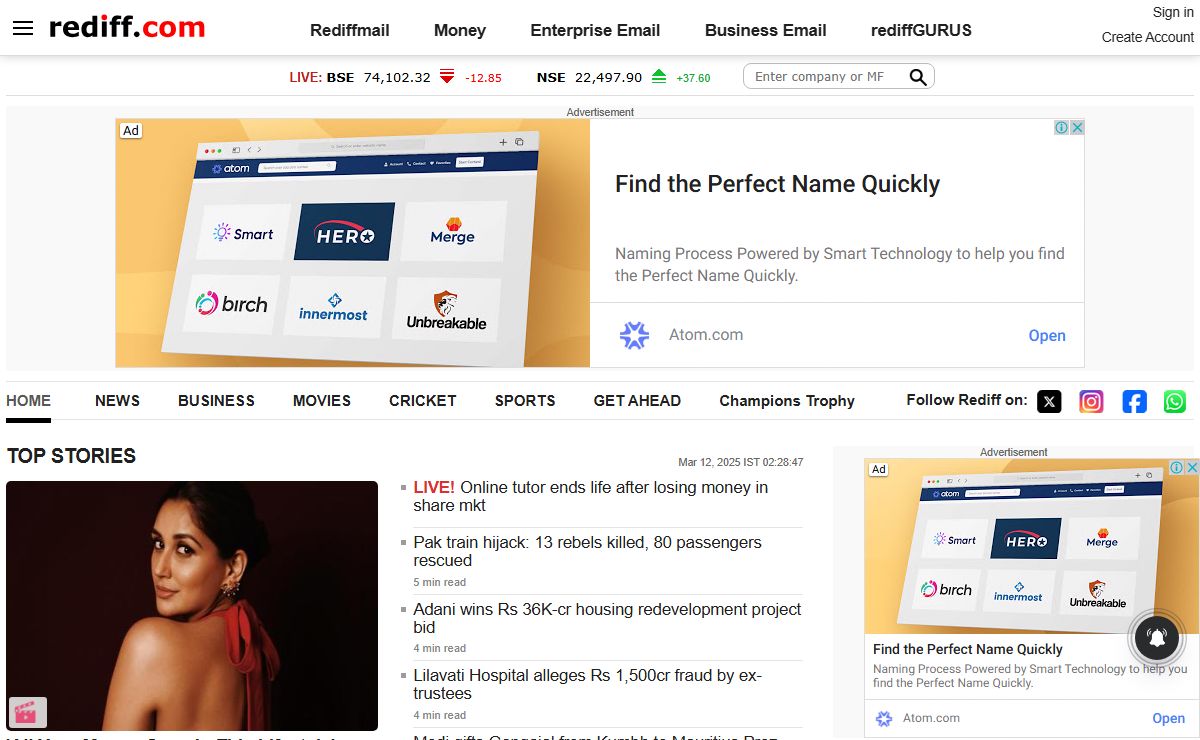The width and height of the screenshot is (1200, 740).
Task: Open the Lilavati Hospital fraud story
Action: tap(588, 684)
